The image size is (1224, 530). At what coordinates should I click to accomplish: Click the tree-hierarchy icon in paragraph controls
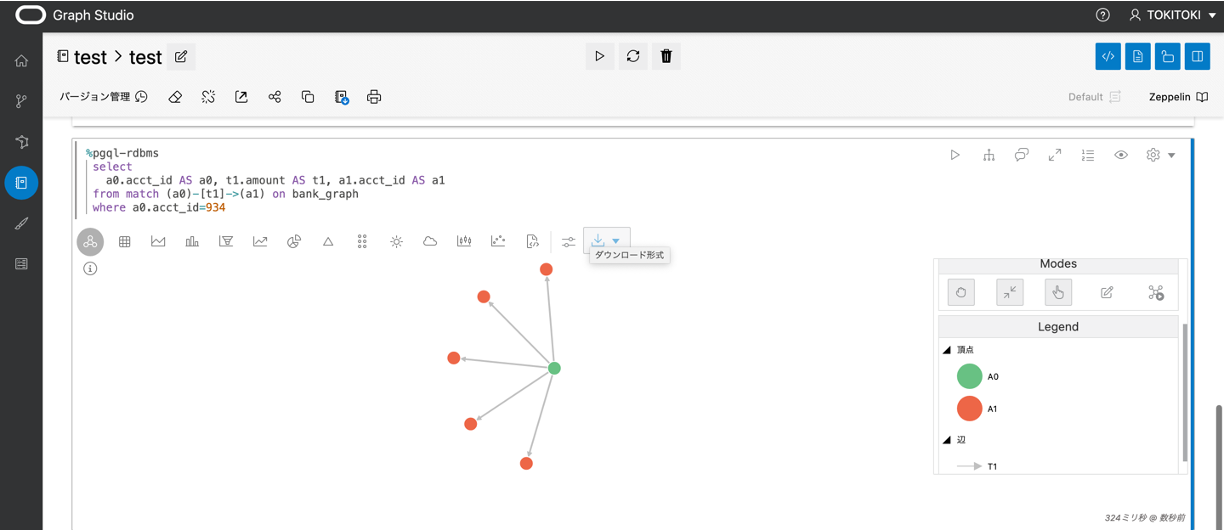[989, 155]
